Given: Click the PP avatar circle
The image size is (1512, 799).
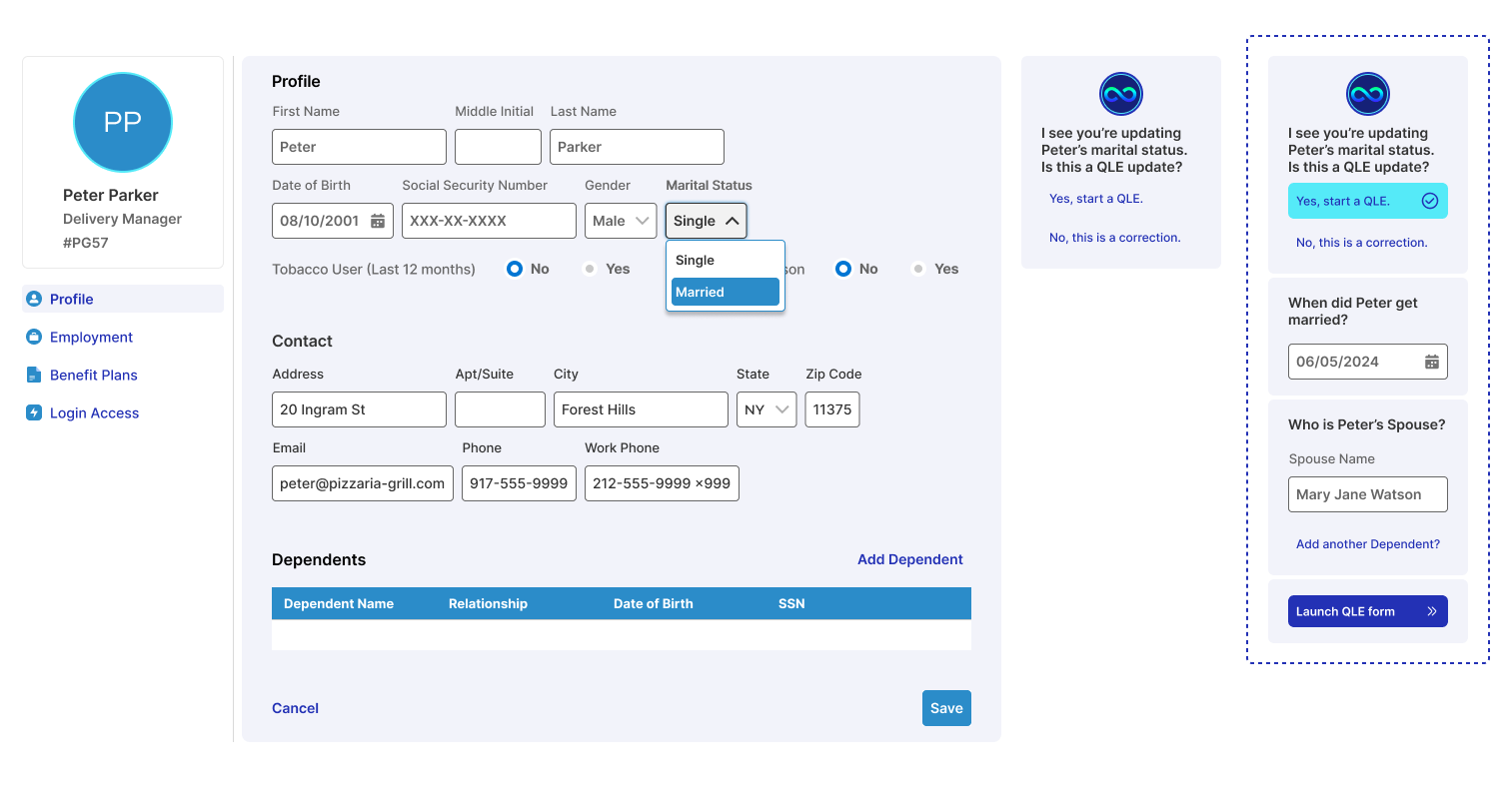Looking at the screenshot, I should pos(123,122).
